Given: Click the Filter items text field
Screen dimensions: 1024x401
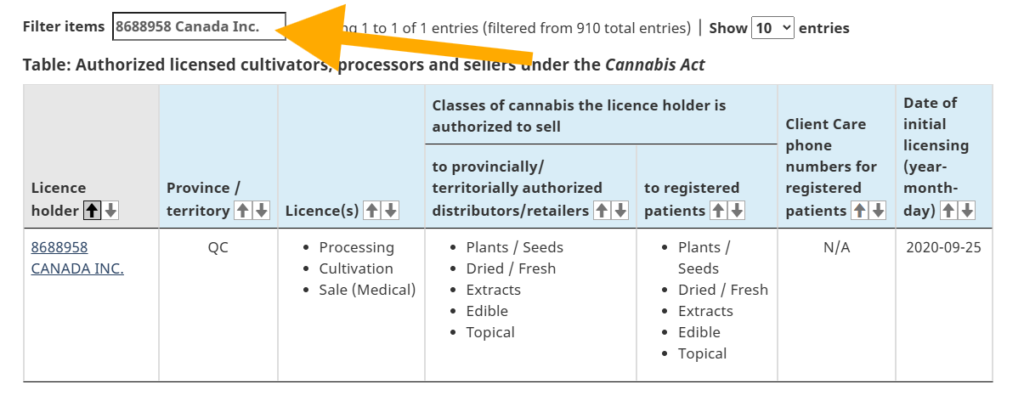Looking at the screenshot, I should [199, 27].
